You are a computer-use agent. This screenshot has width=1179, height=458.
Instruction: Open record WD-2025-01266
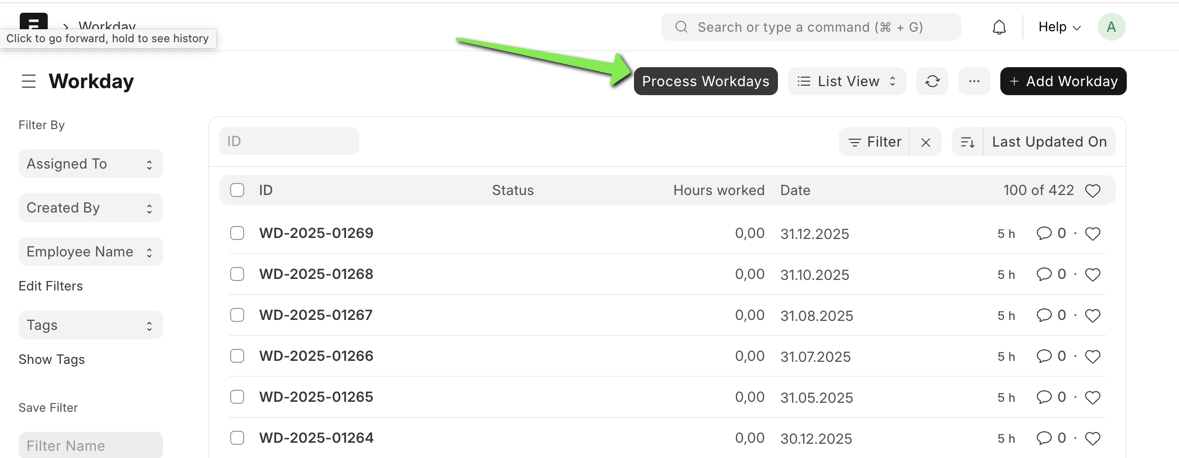click(316, 356)
